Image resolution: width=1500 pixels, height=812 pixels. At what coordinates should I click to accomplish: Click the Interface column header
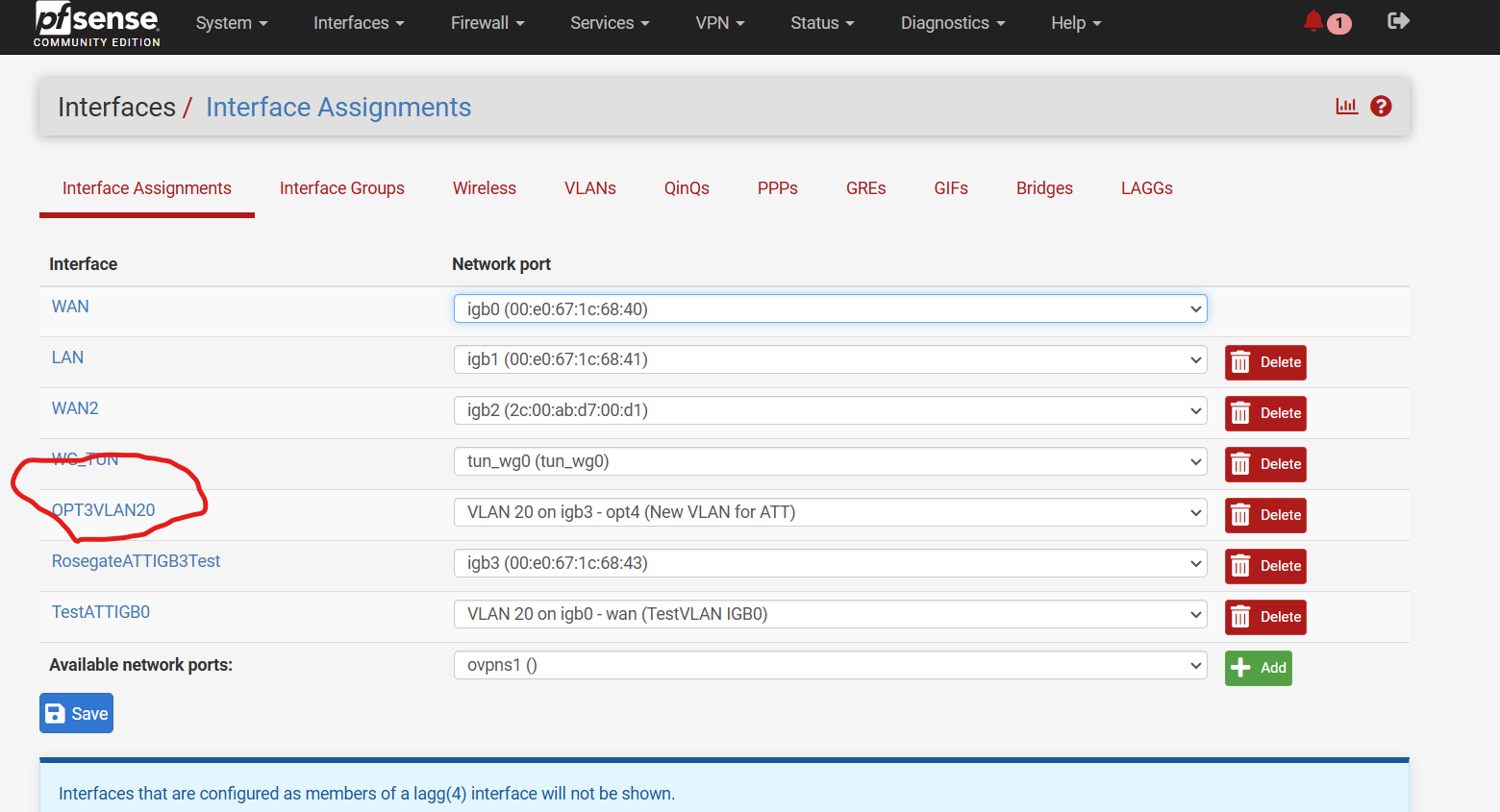(84, 264)
